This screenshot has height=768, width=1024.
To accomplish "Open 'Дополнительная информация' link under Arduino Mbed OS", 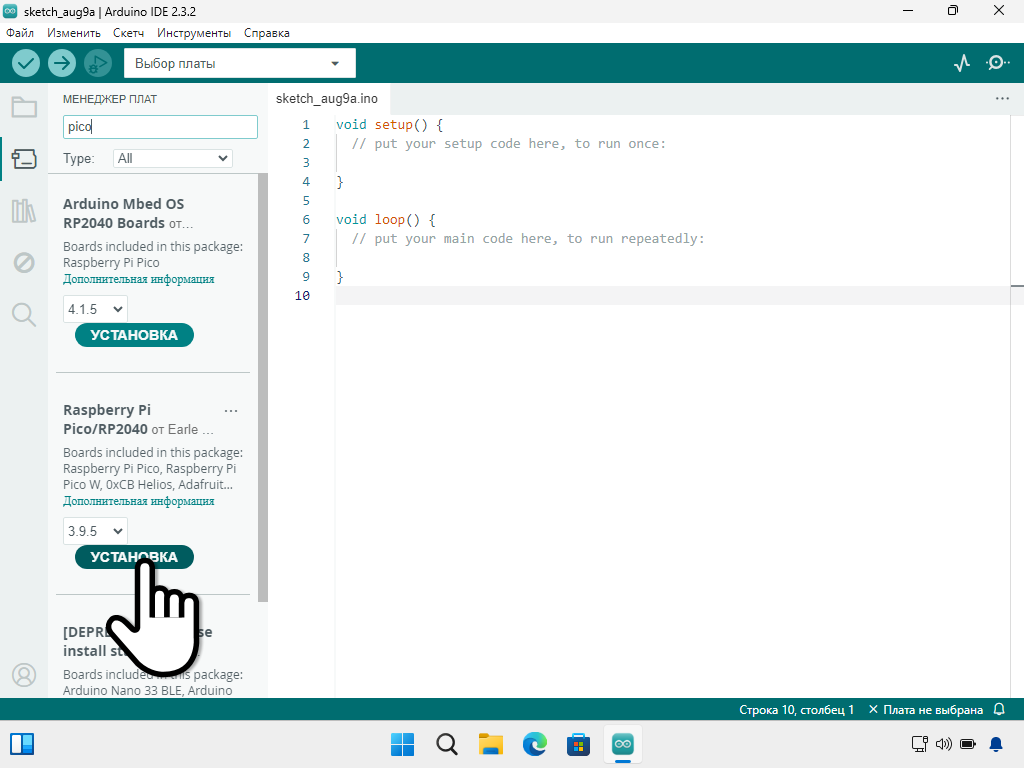I will 138,279.
